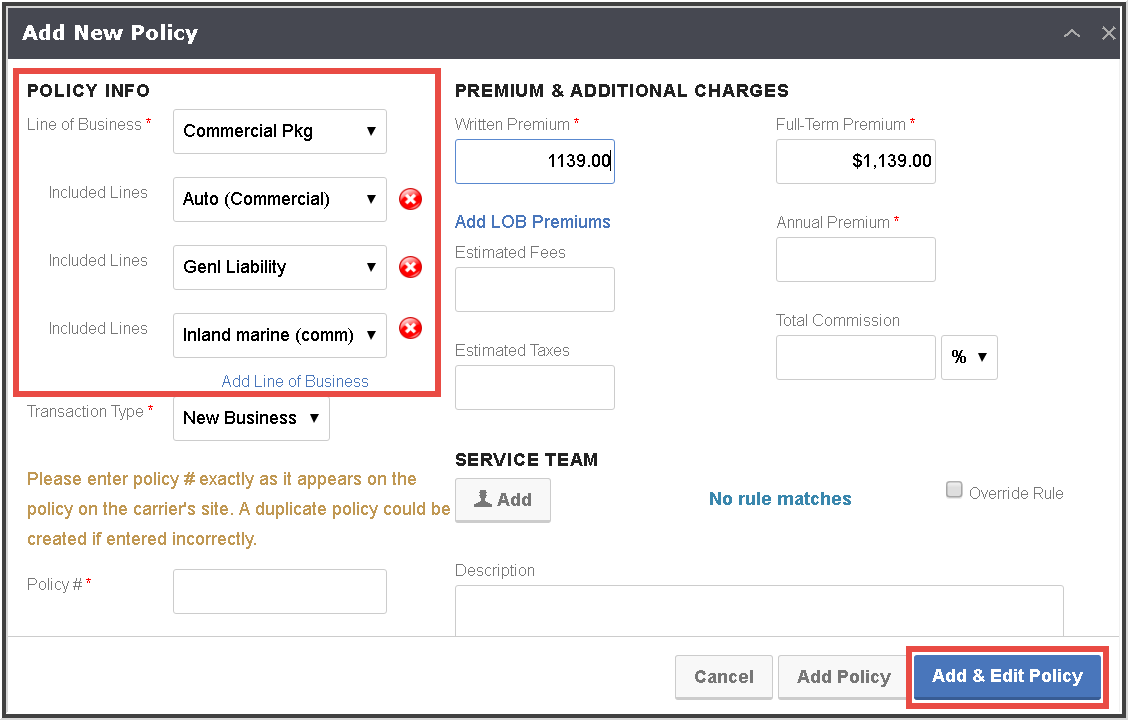Click inside the Annual Premium field
This screenshot has height=720, width=1128.
(x=855, y=259)
